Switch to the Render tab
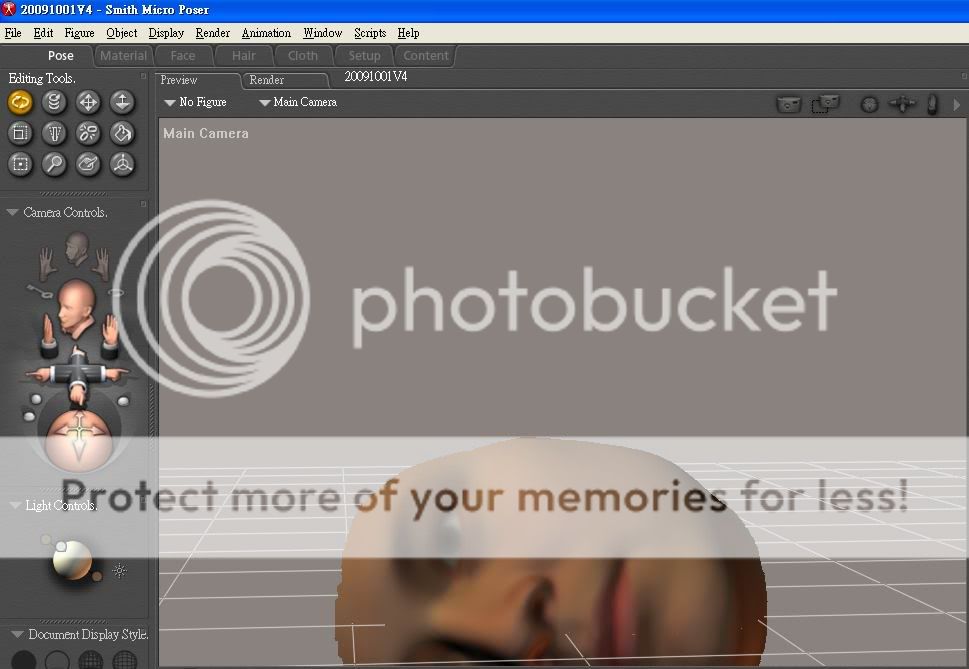969x669 pixels. coord(267,80)
